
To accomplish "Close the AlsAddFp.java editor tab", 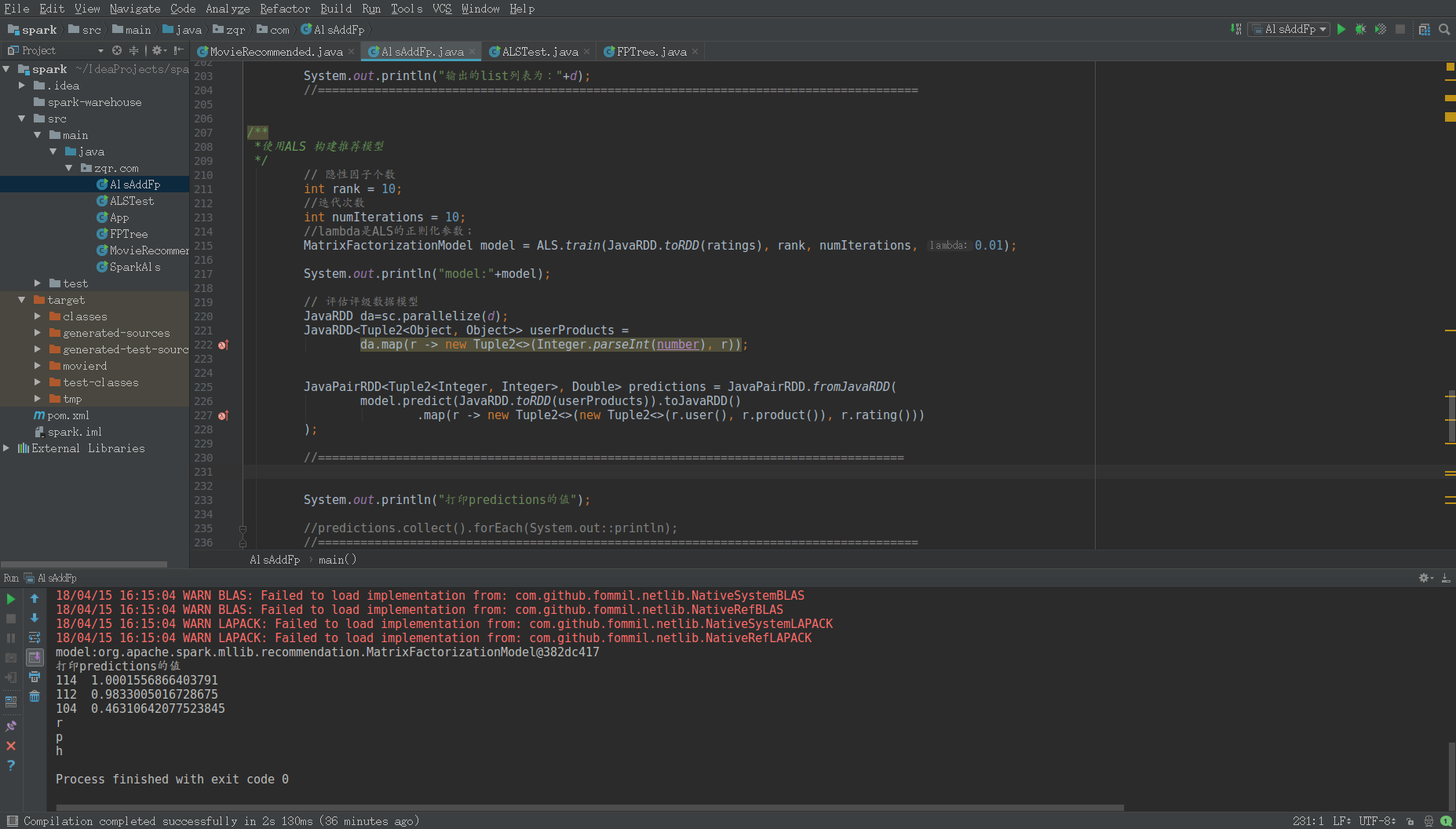I will coord(473,52).
